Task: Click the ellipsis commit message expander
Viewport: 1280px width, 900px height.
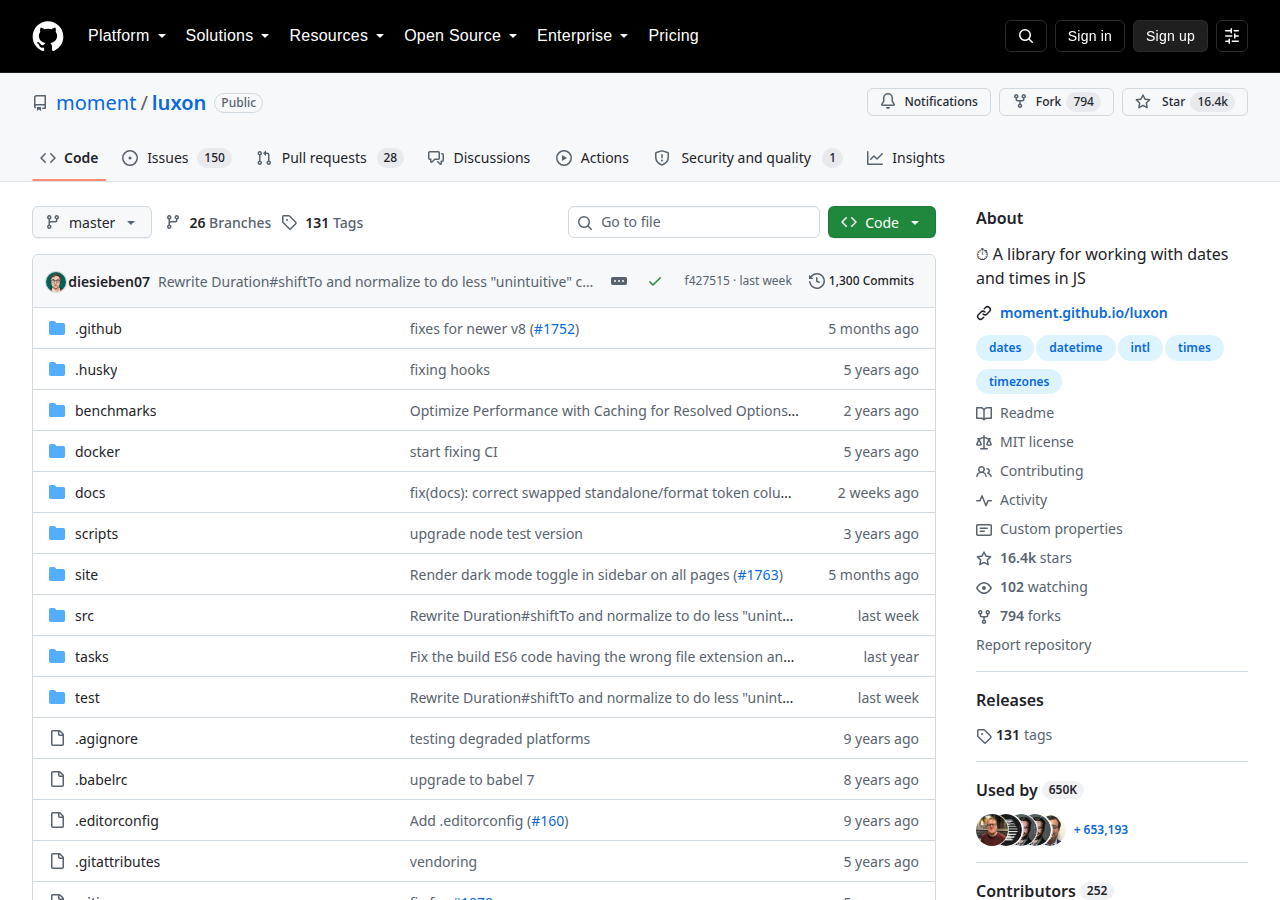Action: [x=619, y=281]
